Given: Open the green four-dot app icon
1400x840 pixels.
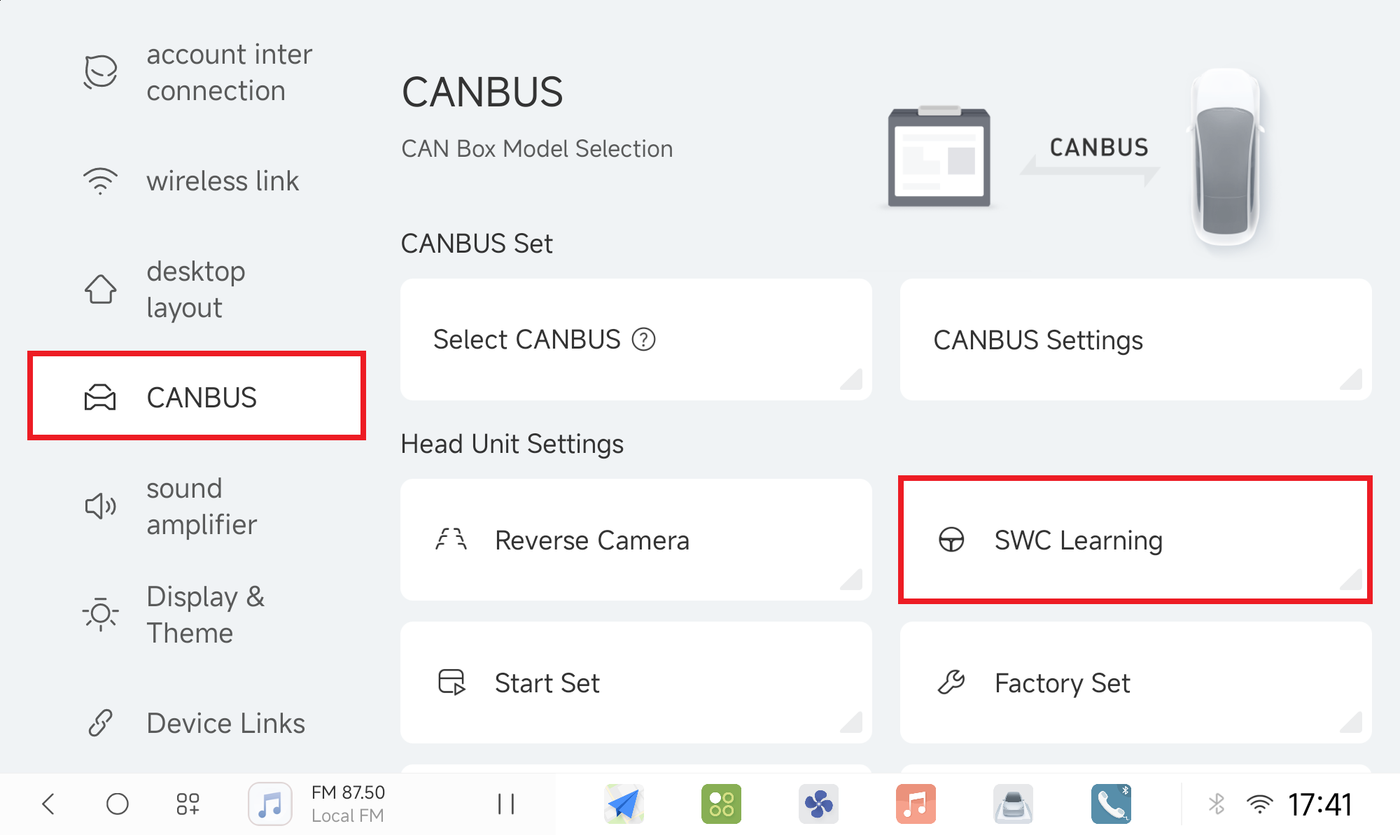Looking at the screenshot, I should coord(721,804).
